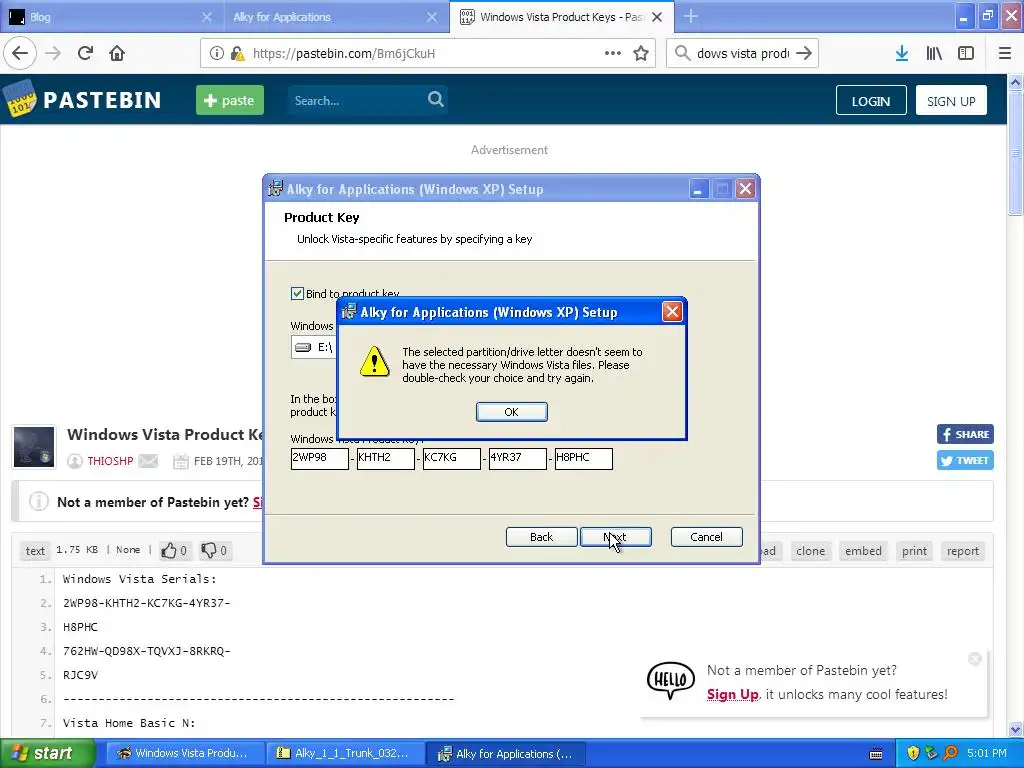This screenshot has height=768, width=1024.
Task: Toggle Bind to product key checkbox
Action: (297, 293)
